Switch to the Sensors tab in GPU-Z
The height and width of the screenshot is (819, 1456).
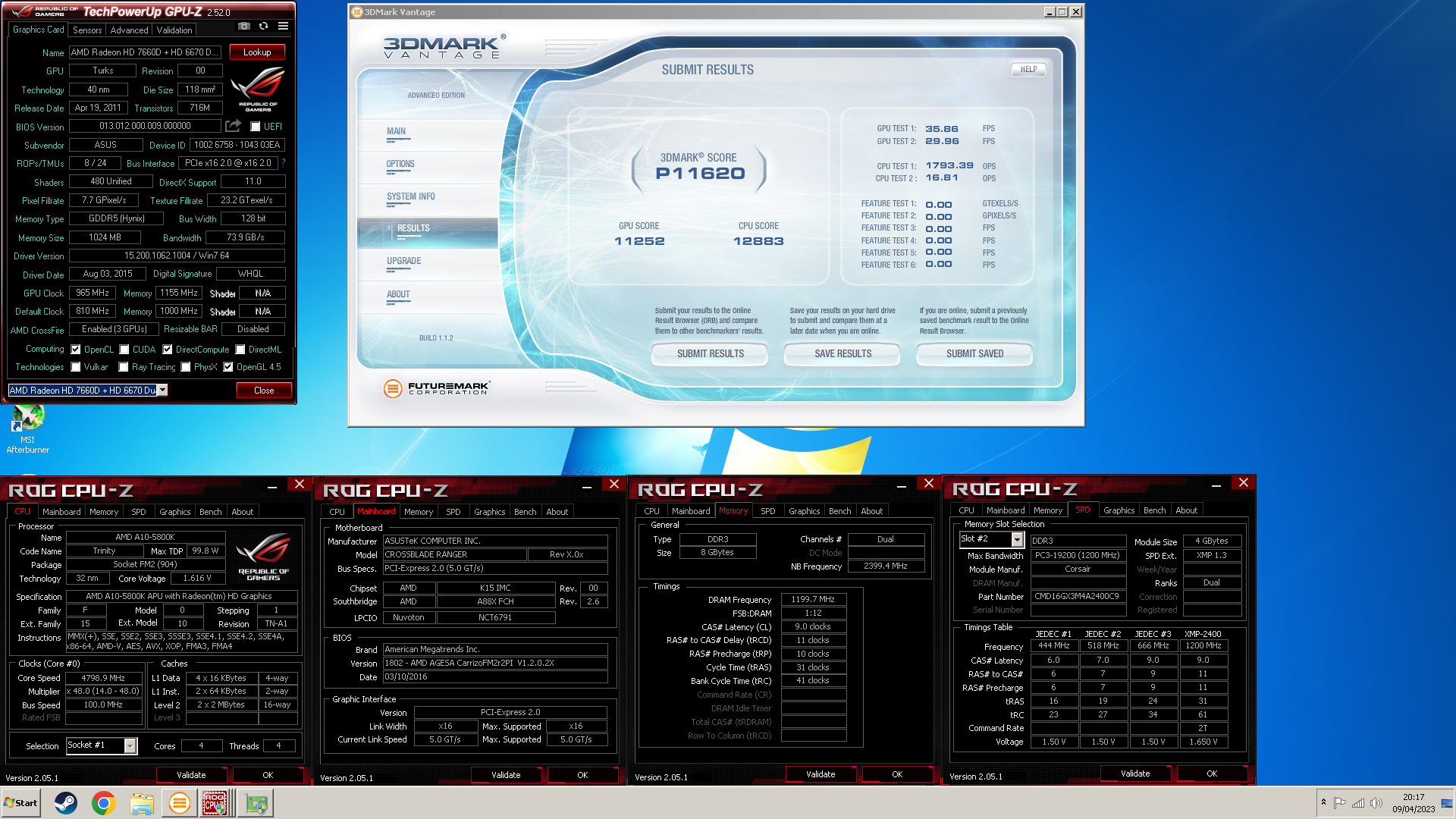click(x=87, y=30)
